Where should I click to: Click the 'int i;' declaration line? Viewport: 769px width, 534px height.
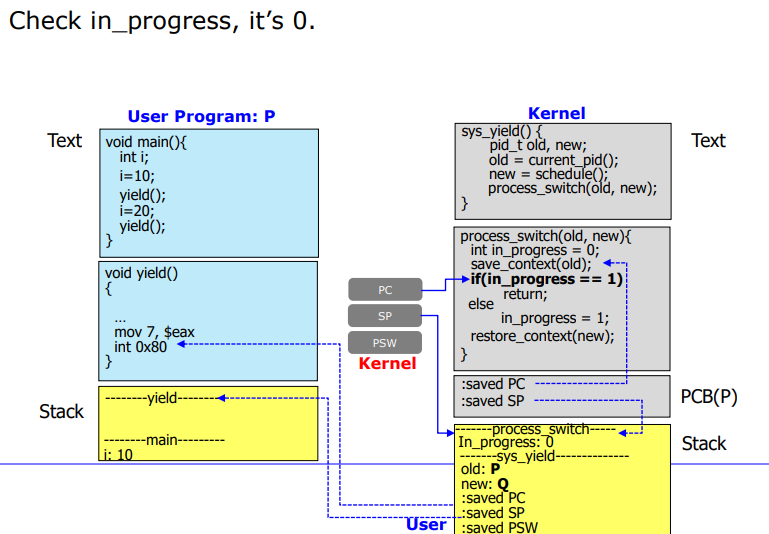[134, 157]
